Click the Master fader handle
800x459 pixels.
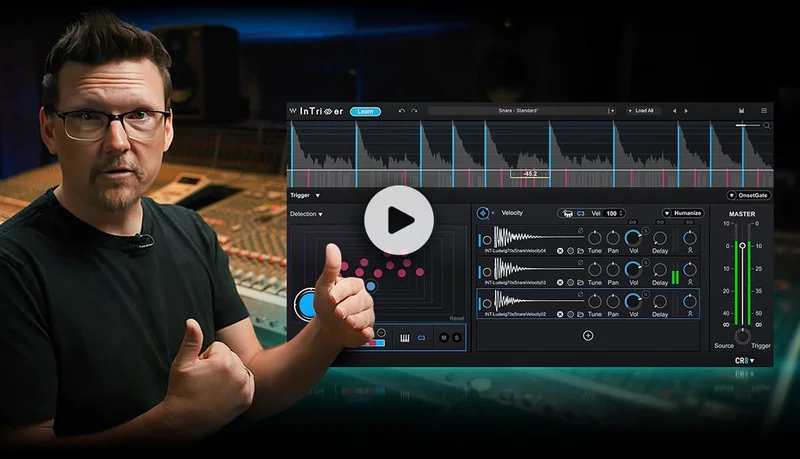point(742,246)
